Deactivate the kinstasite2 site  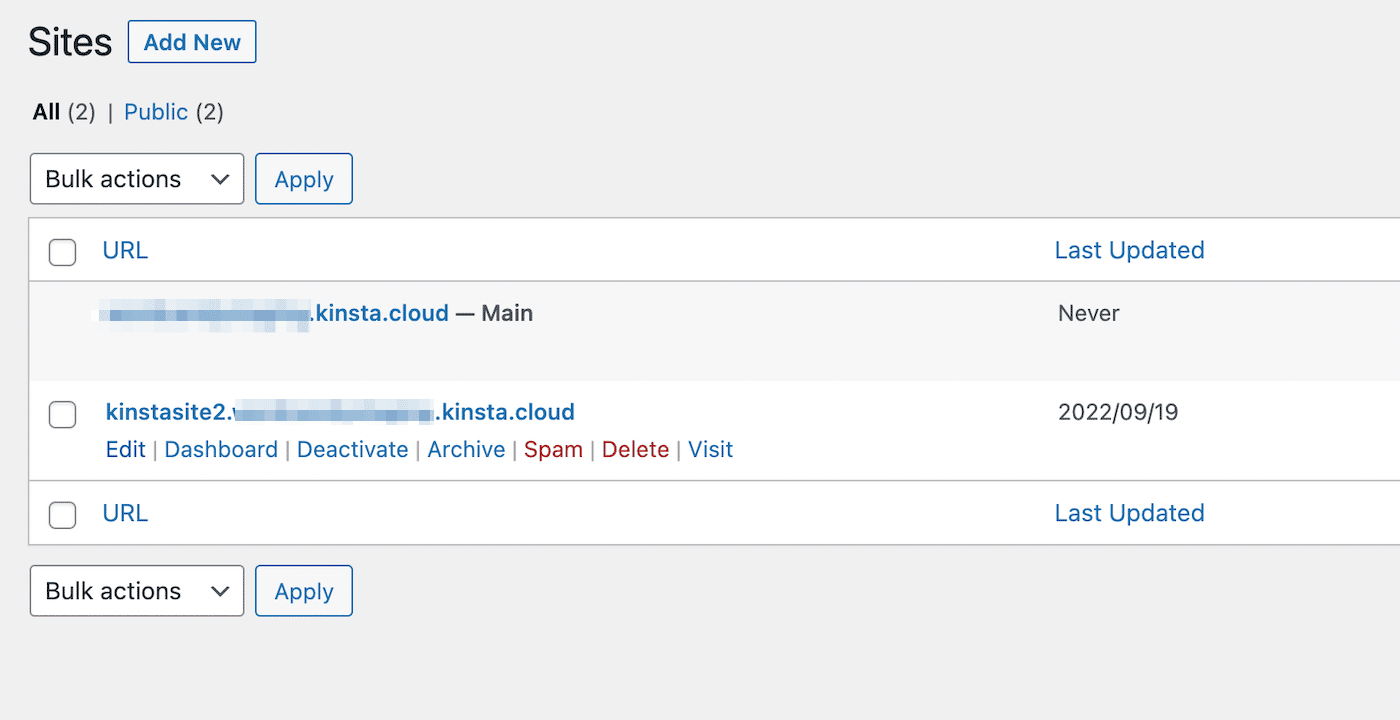click(x=352, y=450)
